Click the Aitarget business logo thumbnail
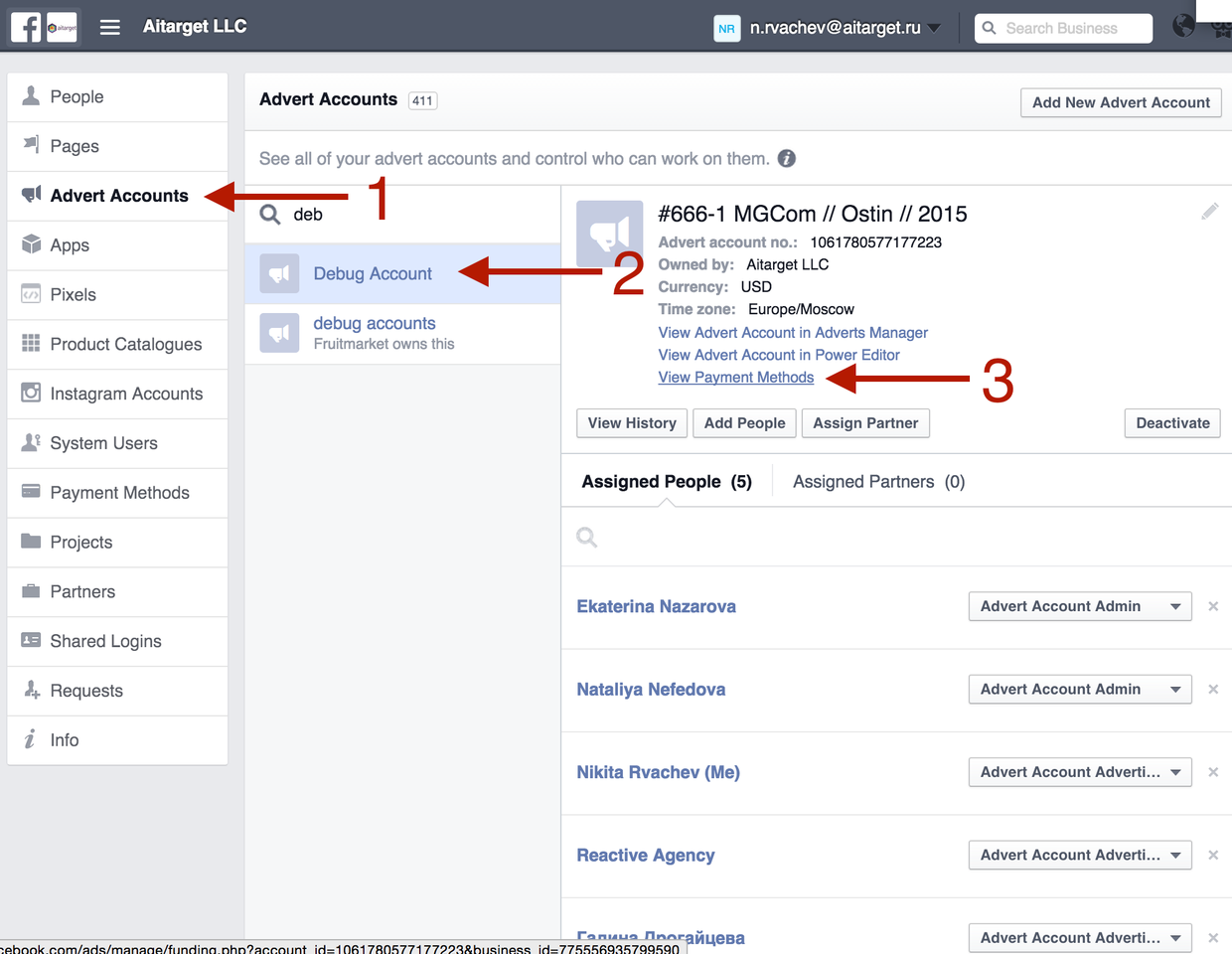 [62, 27]
